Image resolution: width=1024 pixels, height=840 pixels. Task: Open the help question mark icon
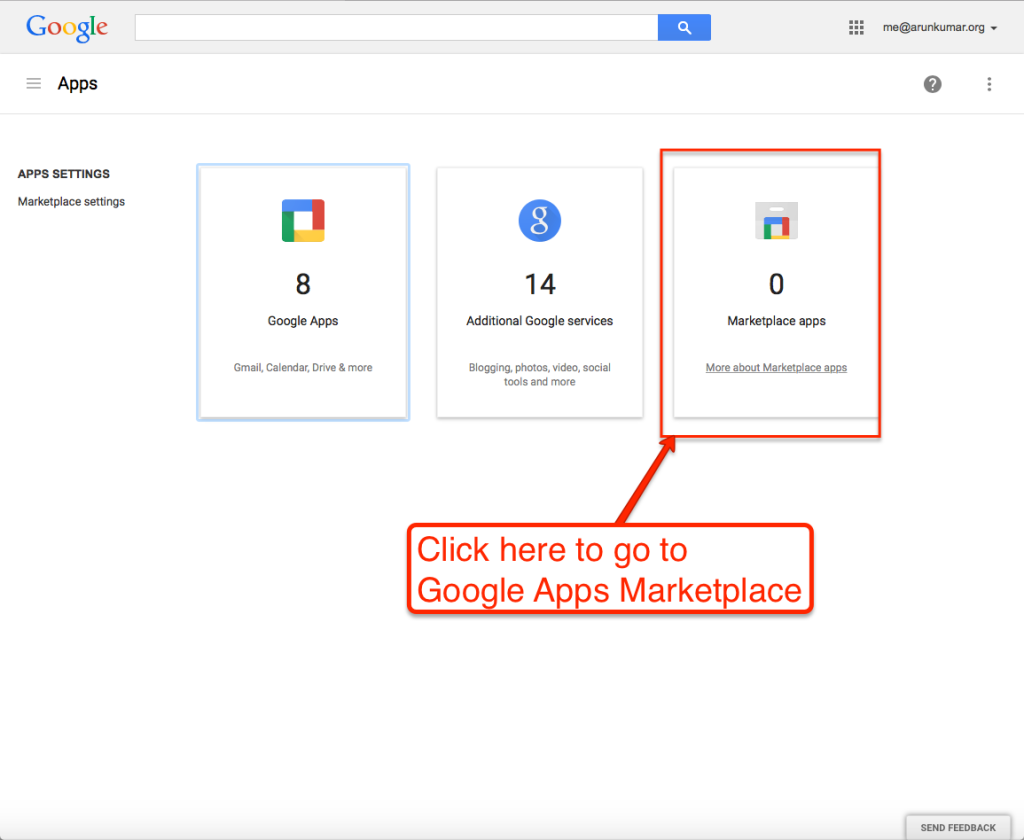(932, 84)
